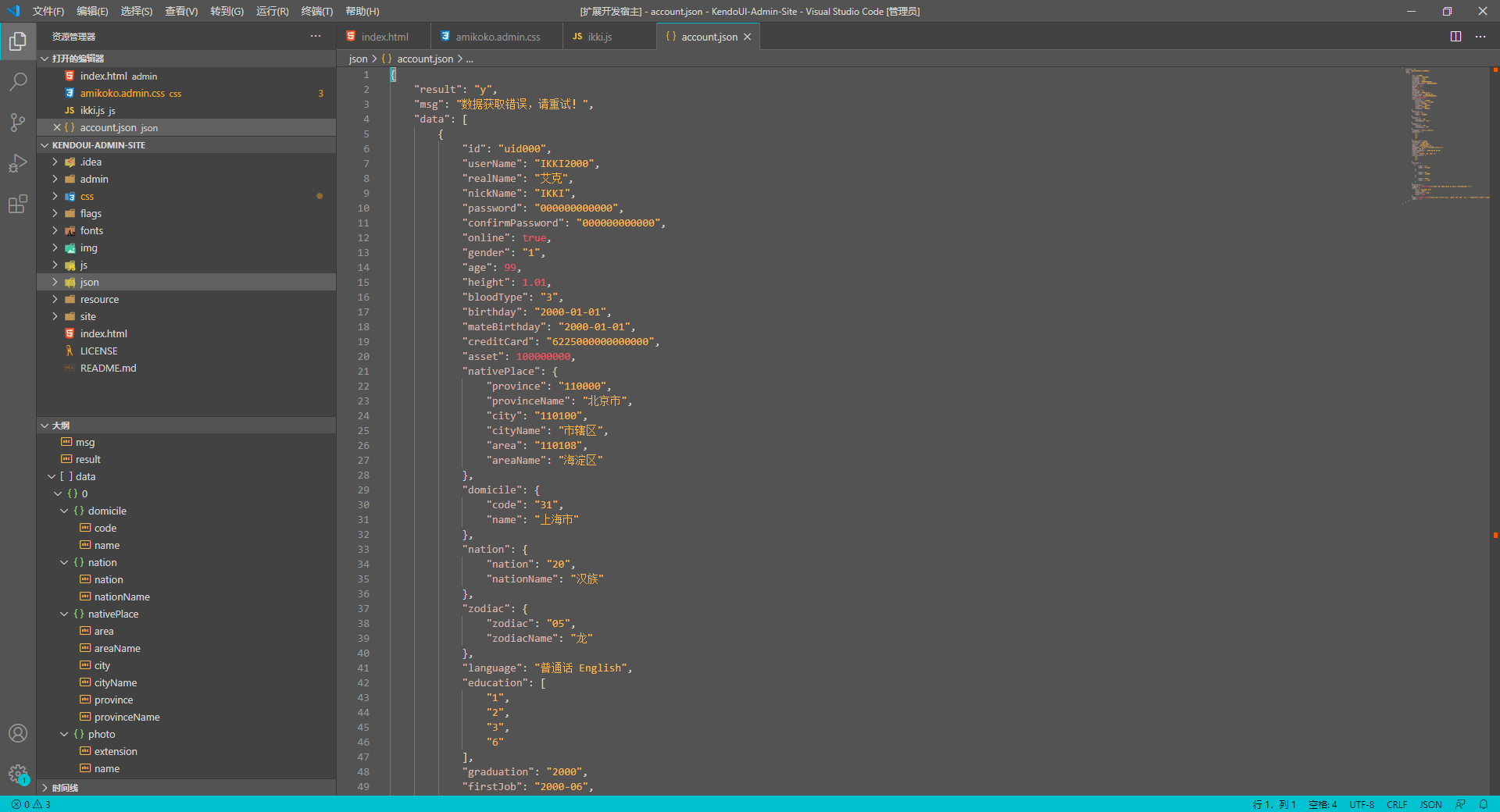Collapse the 打开的编辑器 section
This screenshot has width=1500, height=812.
(186, 59)
